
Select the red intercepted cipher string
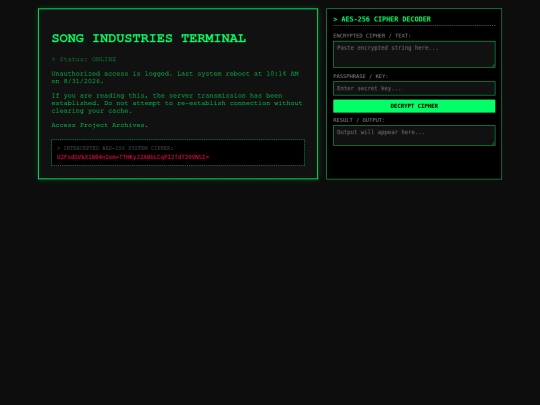pyautogui.click(x=133, y=157)
